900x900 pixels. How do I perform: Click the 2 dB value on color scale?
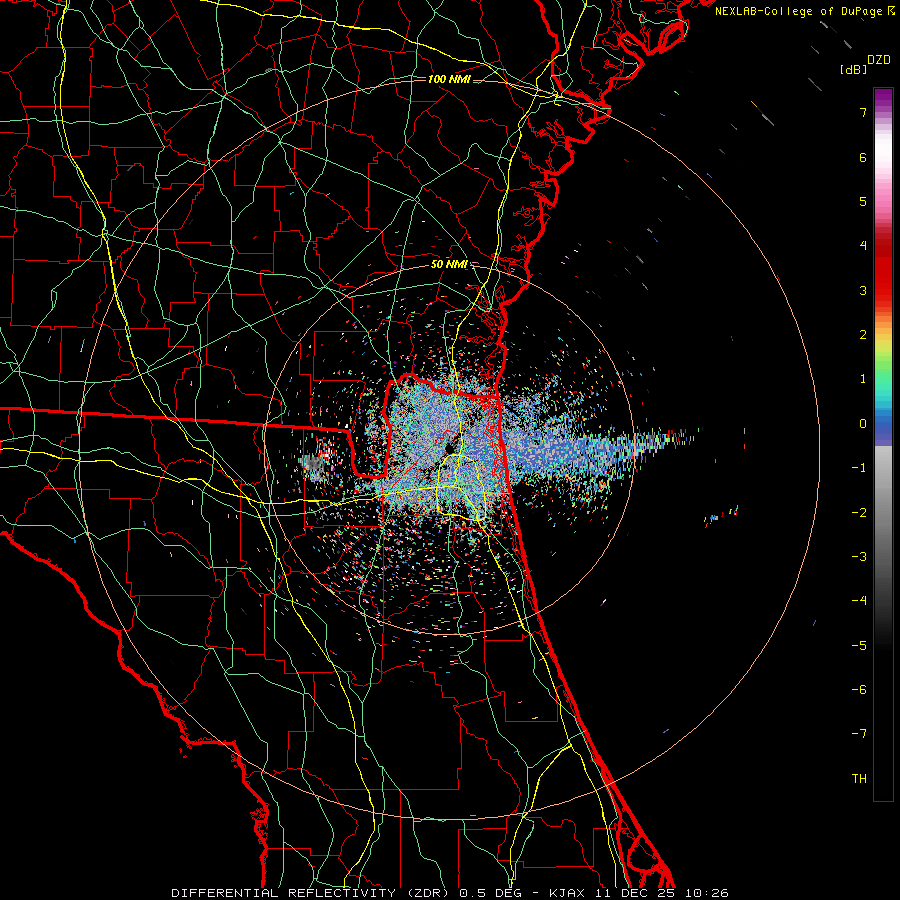[863, 335]
